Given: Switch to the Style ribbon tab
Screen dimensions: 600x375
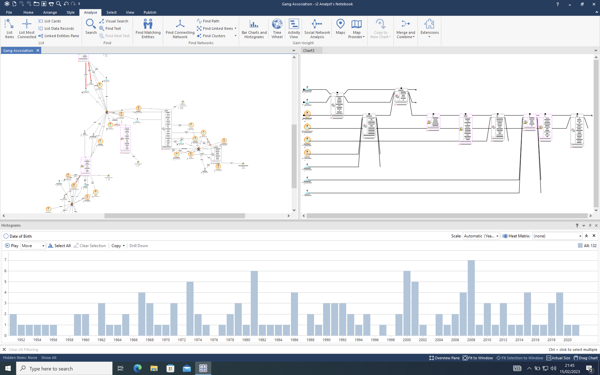Looking at the screenshot, I should (x=70, y=12).
